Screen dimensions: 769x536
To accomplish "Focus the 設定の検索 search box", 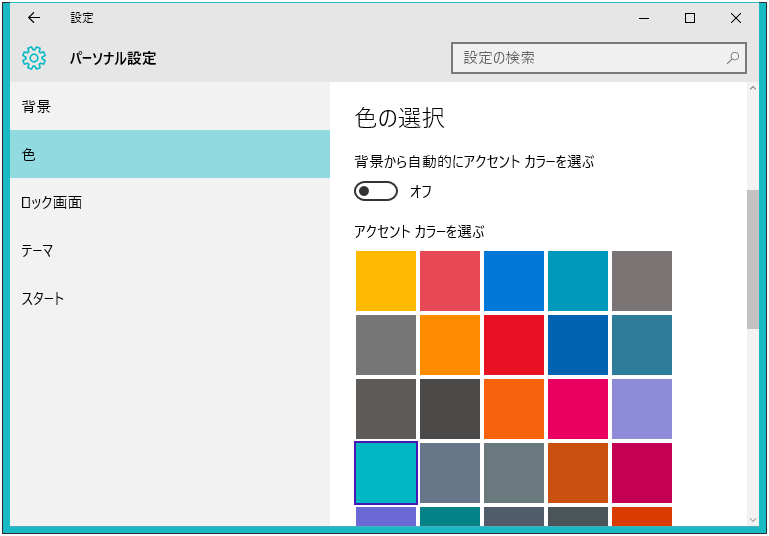I will click(x=599, y=58).
